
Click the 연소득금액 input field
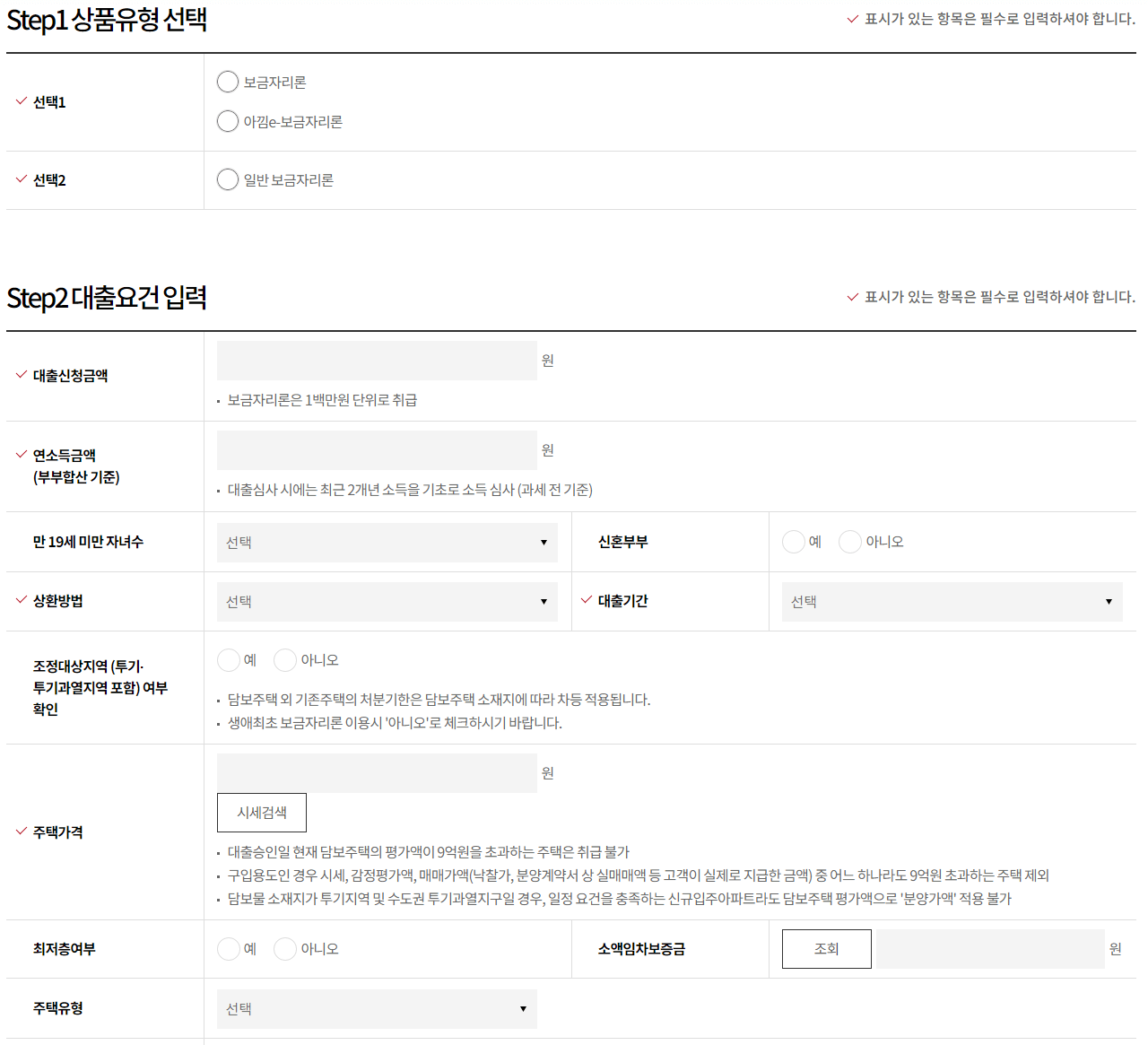(x=377, y=449)
